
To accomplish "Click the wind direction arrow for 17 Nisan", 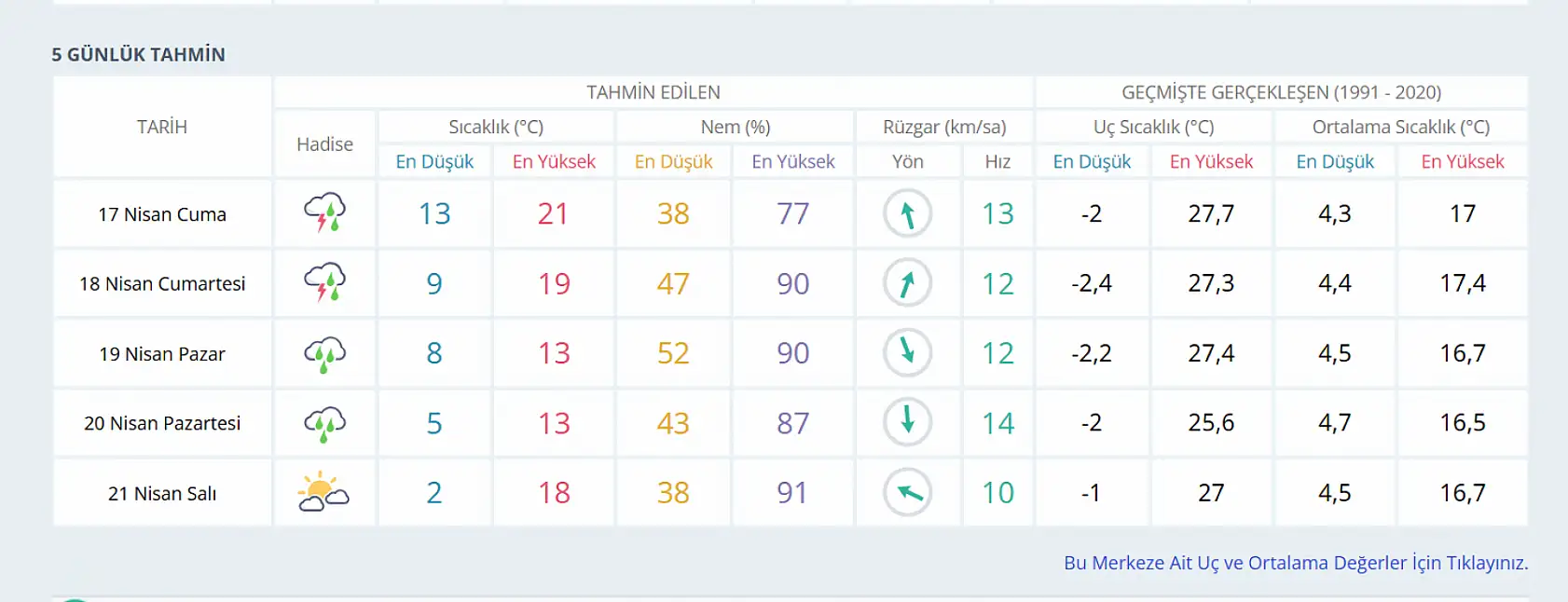I will point(907,213).
